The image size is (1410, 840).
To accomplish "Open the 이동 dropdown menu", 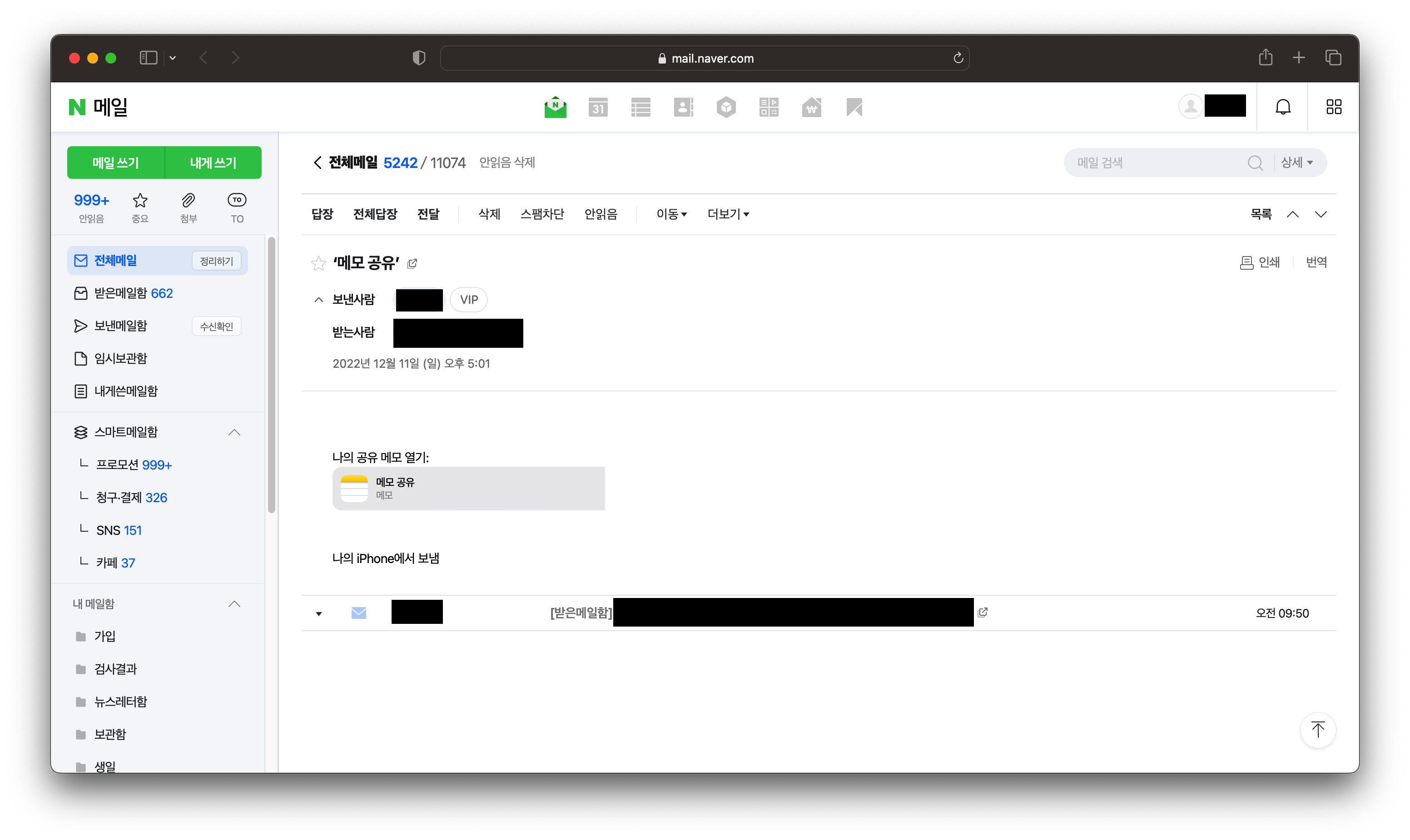I will (671, 214).
